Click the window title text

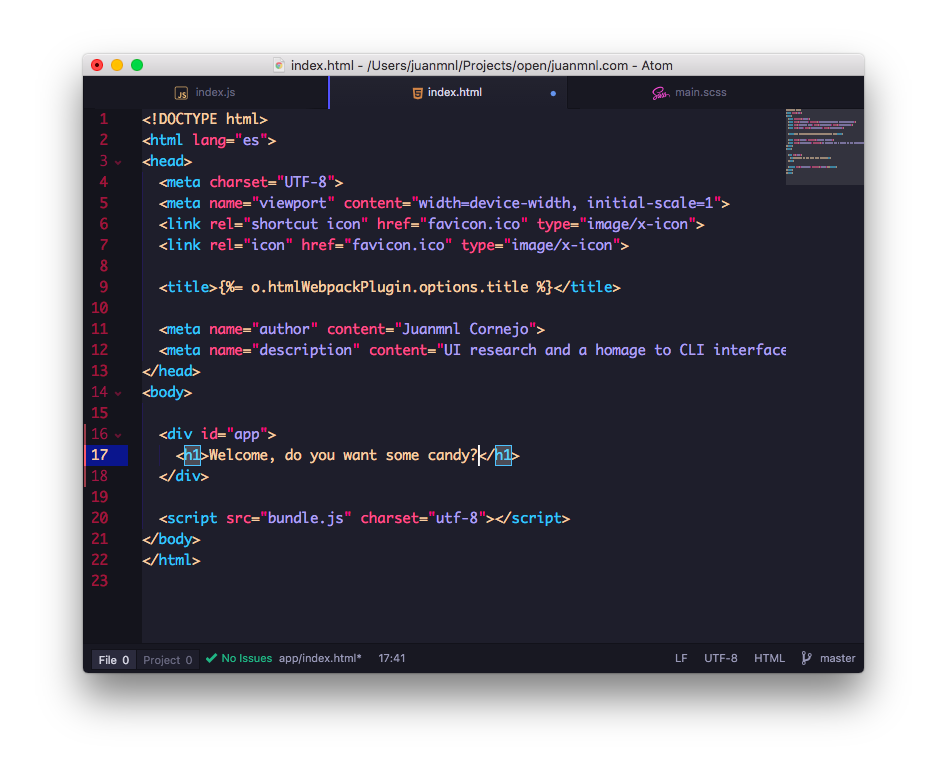[481, 65]
